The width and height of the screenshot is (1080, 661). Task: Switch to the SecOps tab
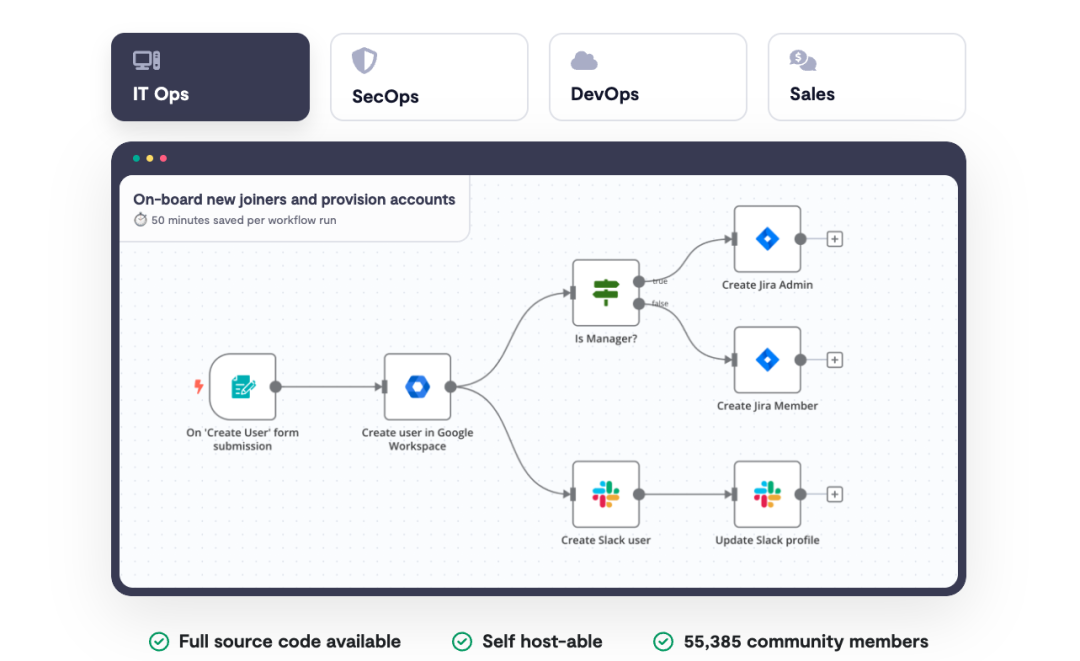coord(429,77)
